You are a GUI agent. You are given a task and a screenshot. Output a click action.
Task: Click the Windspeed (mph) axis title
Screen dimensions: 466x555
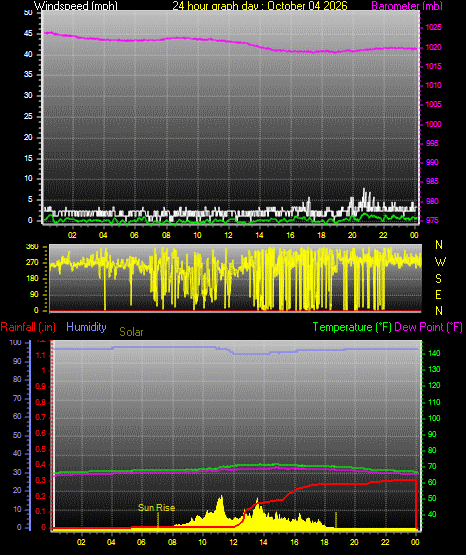(76, 5)
